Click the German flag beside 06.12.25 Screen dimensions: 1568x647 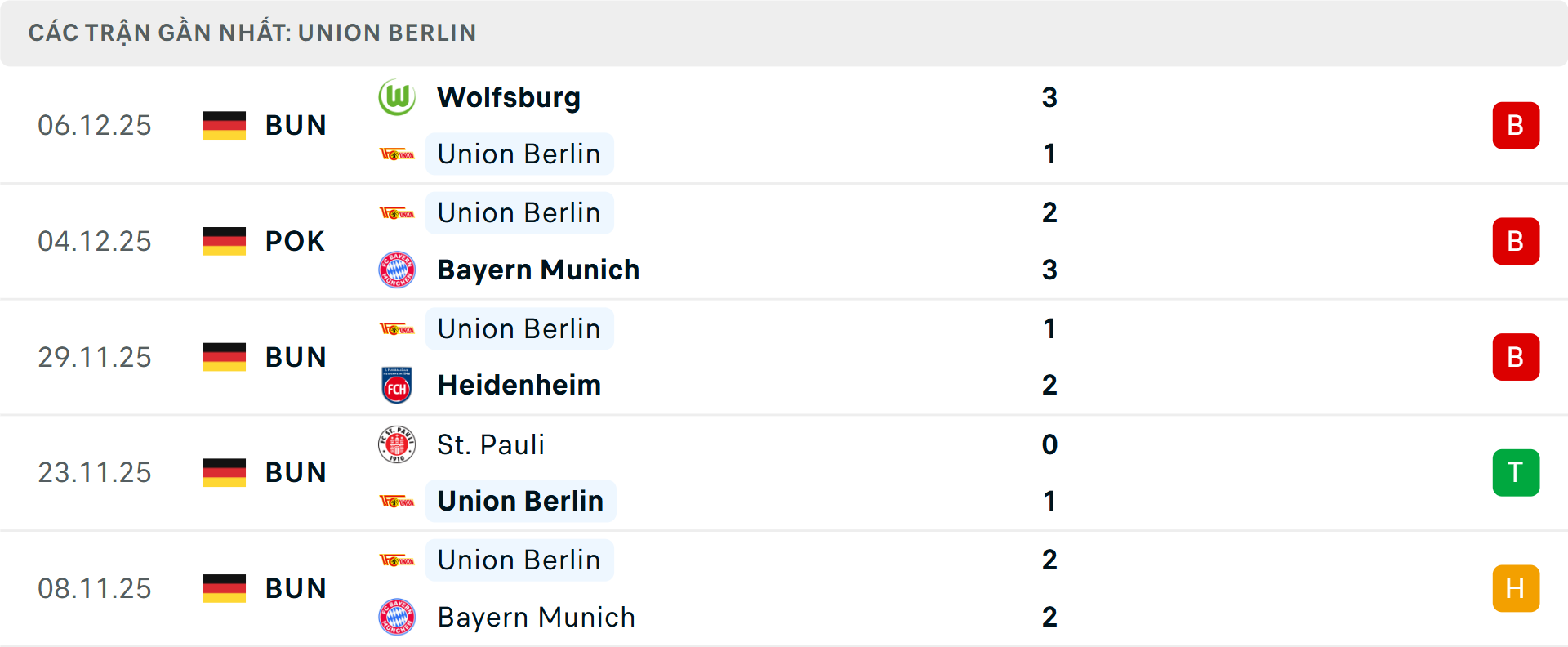pos(225,125)
